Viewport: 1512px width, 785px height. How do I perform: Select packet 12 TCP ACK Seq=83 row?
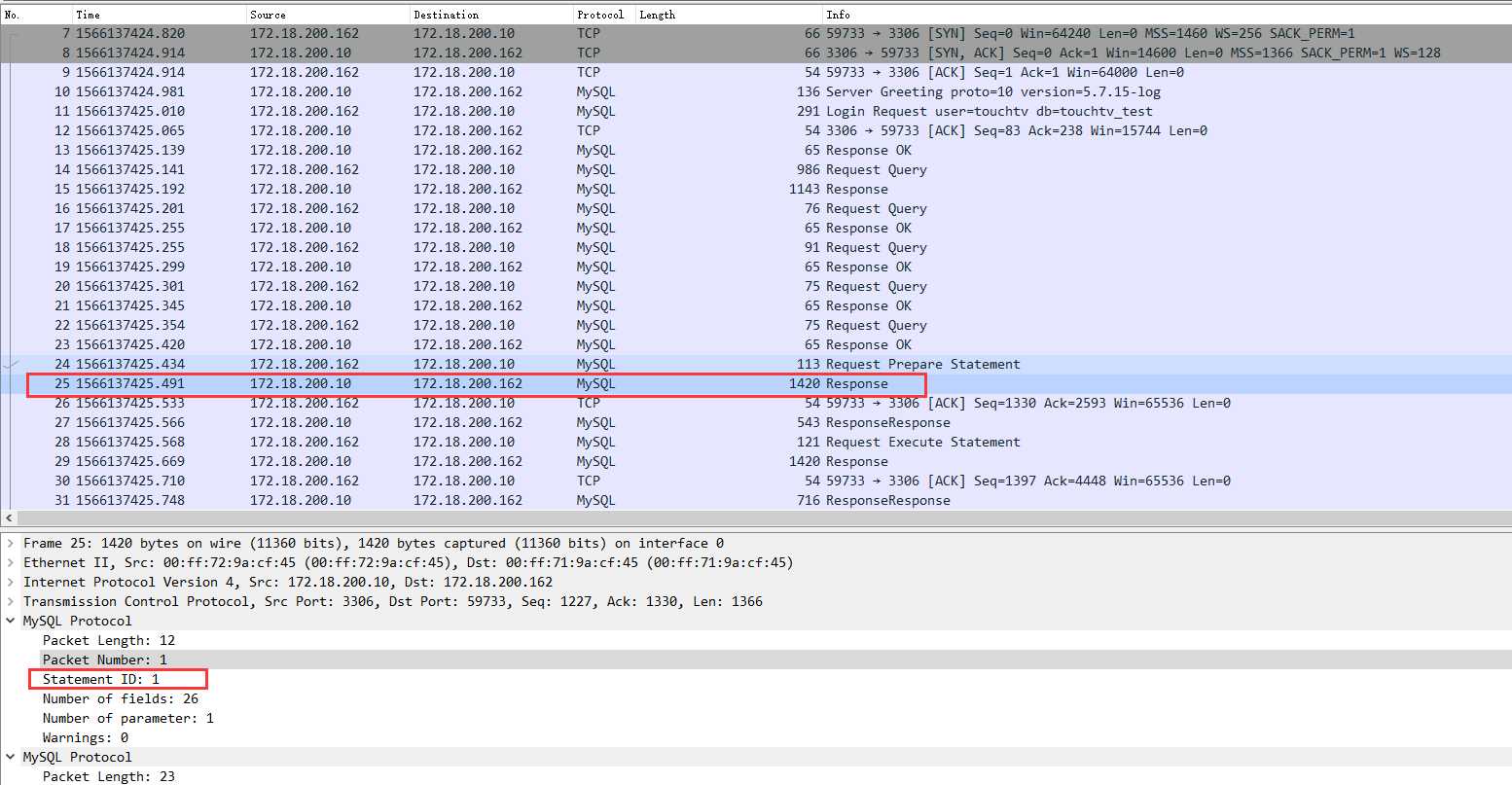pyautogui.click(x=756, y=130)
